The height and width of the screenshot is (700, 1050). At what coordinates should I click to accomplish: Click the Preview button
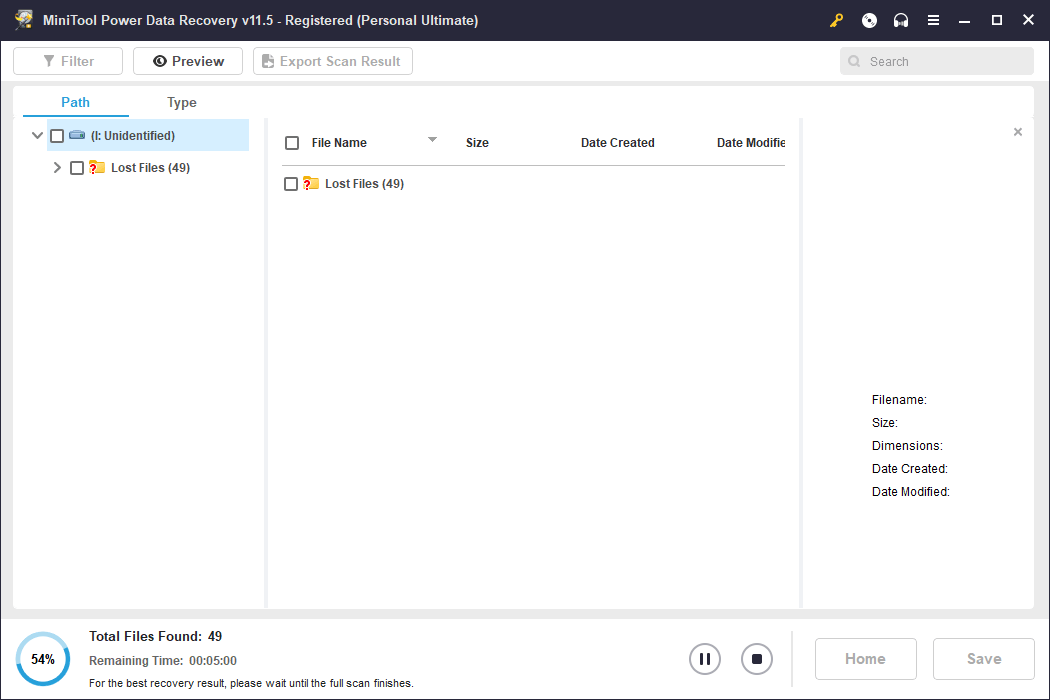(188, 61)
